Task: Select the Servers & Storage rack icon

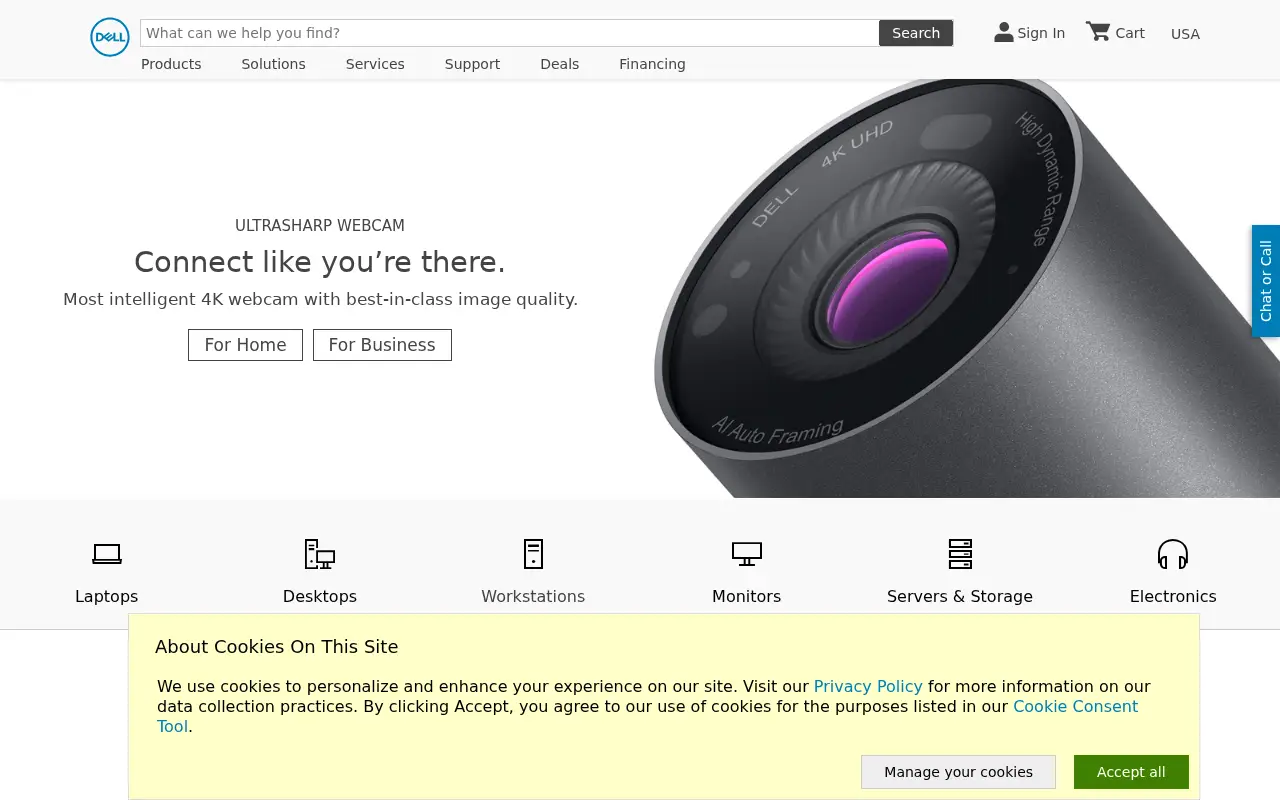Action: click(x=960, y=554)
